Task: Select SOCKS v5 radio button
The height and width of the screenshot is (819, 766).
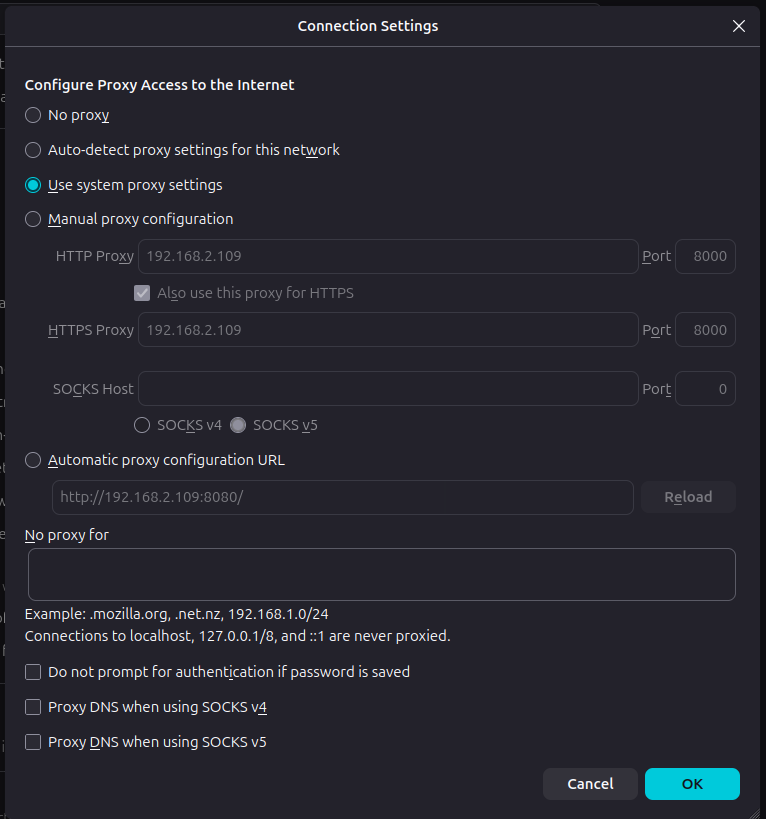Action: click(x=238, y=425)
